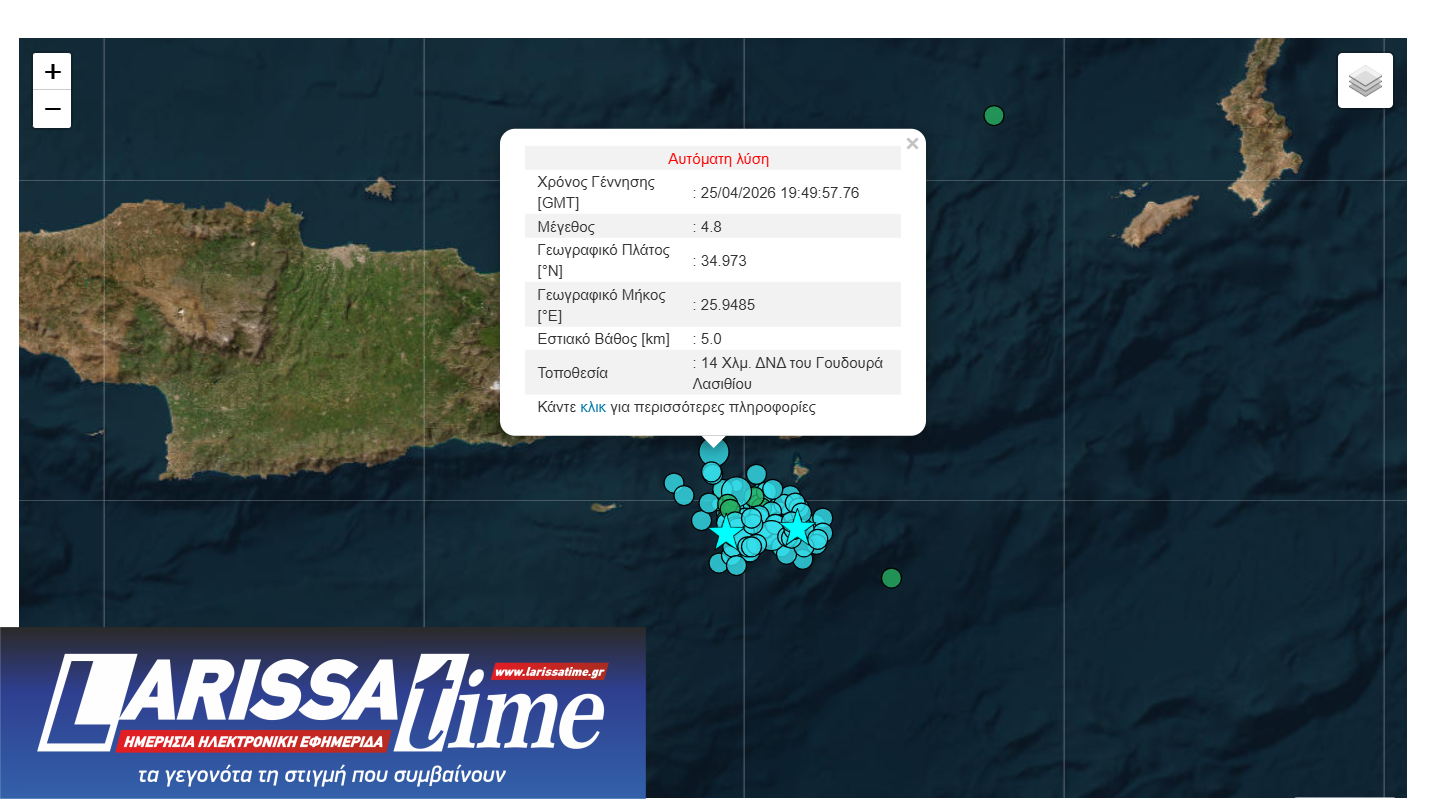Click the event time 25/04/2026 19:49:57.76
This screenshot has width=1436, height=800.
point(780,193)
